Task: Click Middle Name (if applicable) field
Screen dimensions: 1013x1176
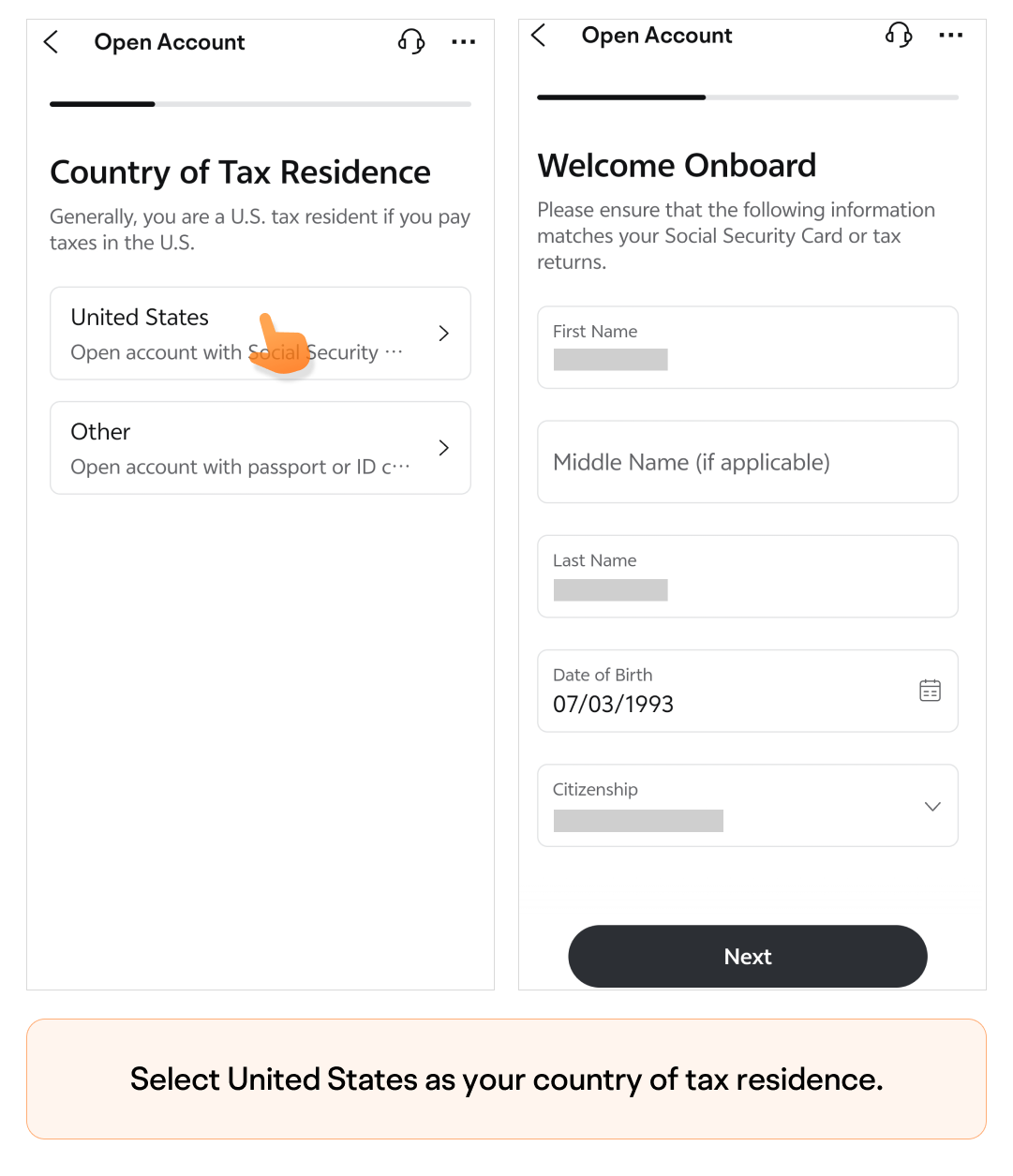Action: [748, 462]
